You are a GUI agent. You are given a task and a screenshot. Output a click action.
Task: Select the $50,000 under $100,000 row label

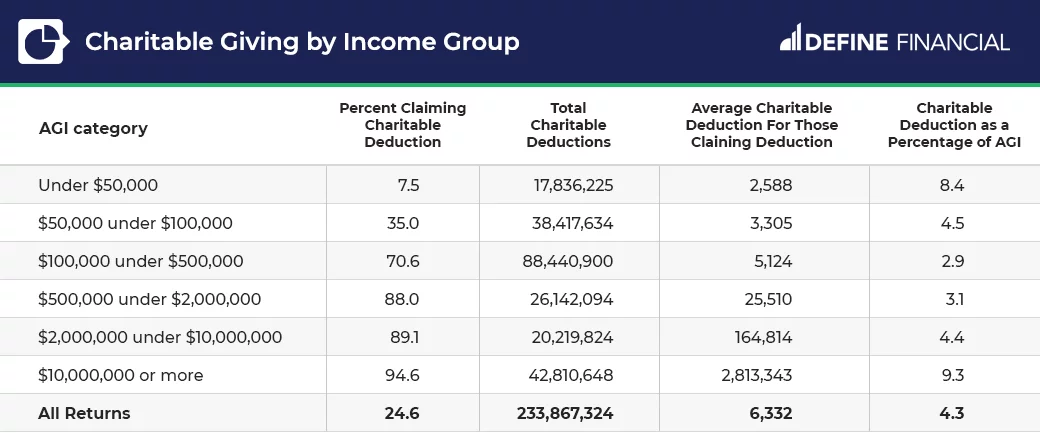135,223
